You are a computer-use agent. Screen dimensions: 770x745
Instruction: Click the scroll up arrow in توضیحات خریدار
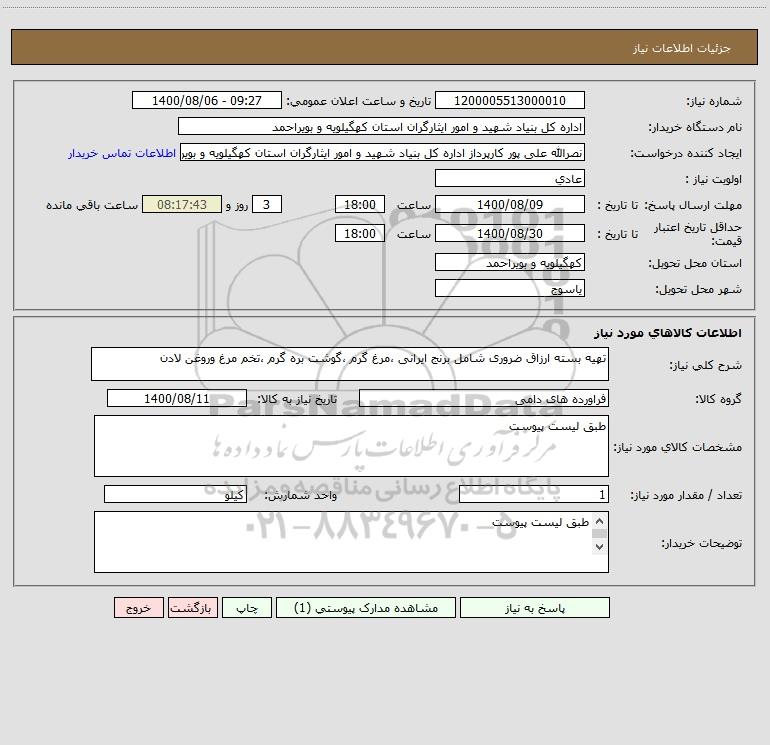tap(599, 521)
